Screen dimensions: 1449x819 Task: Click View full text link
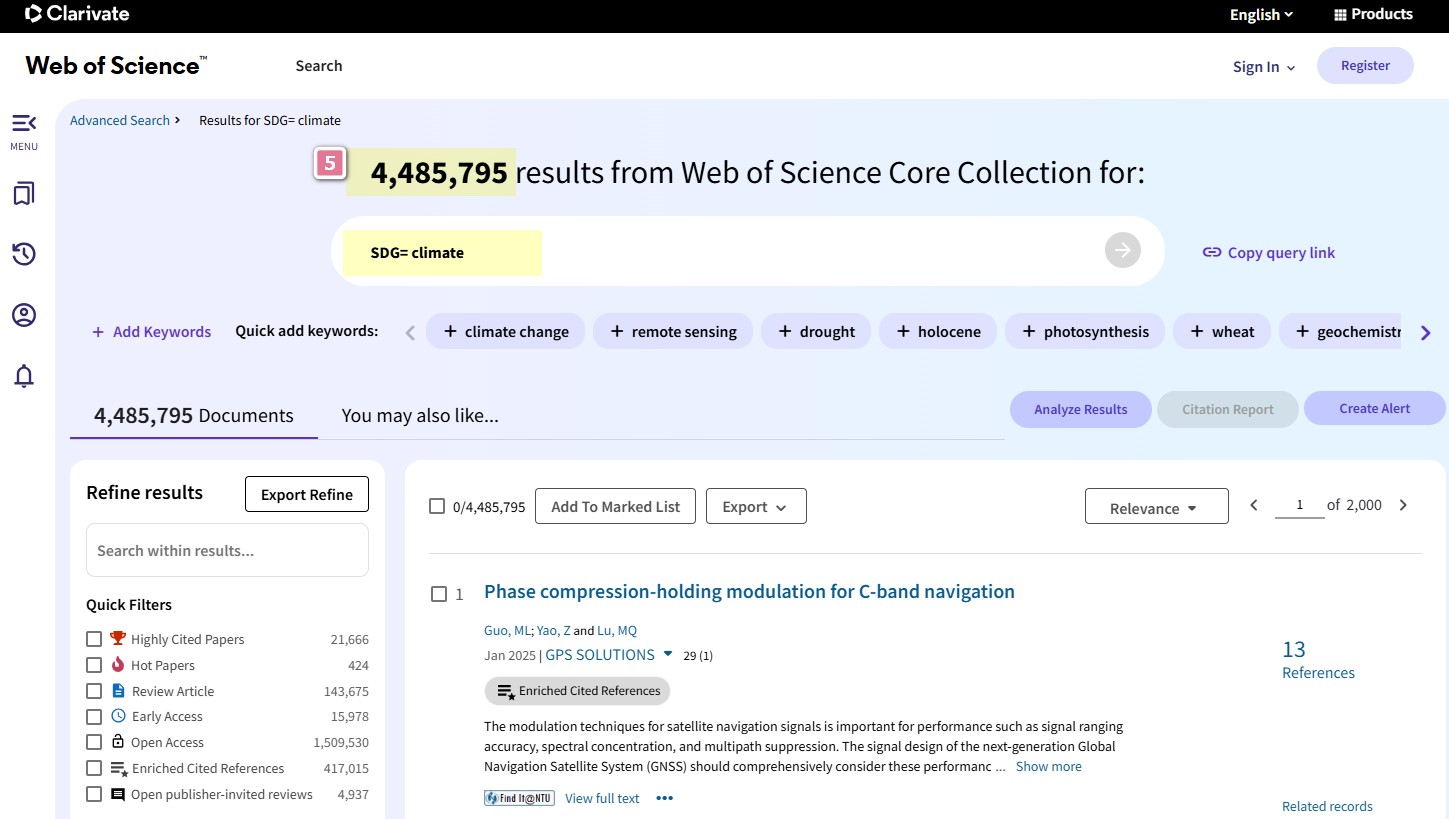pos(602,798)
